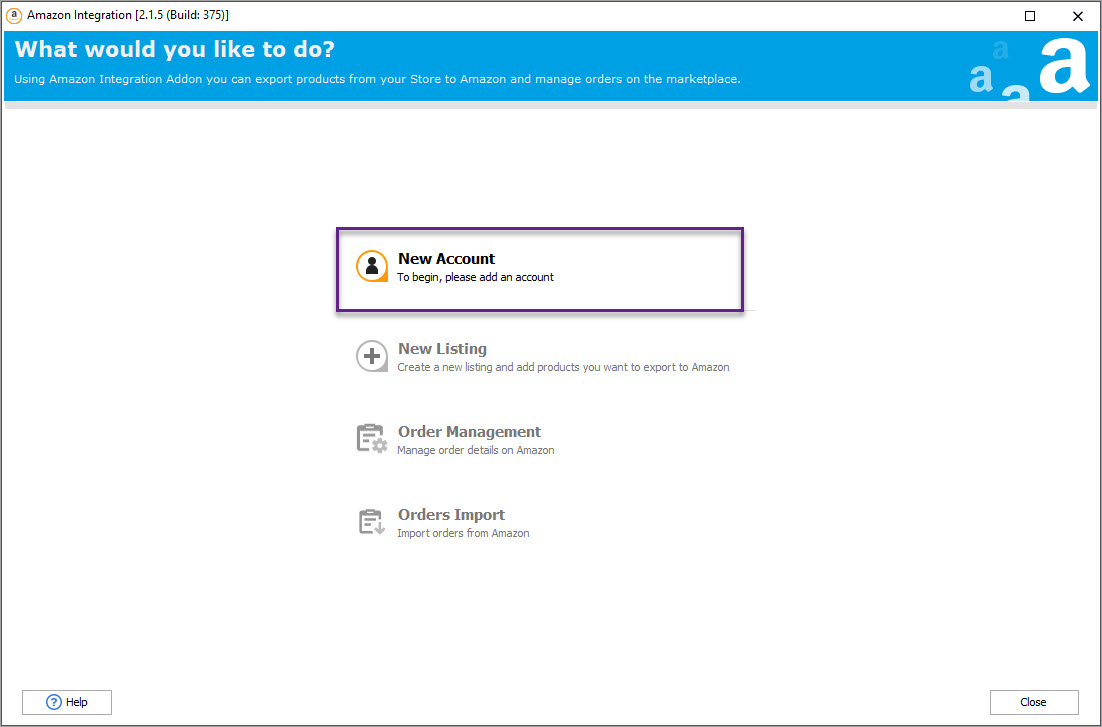Open the Order Management heading
1102x727 pixels.
coord(469,432)
